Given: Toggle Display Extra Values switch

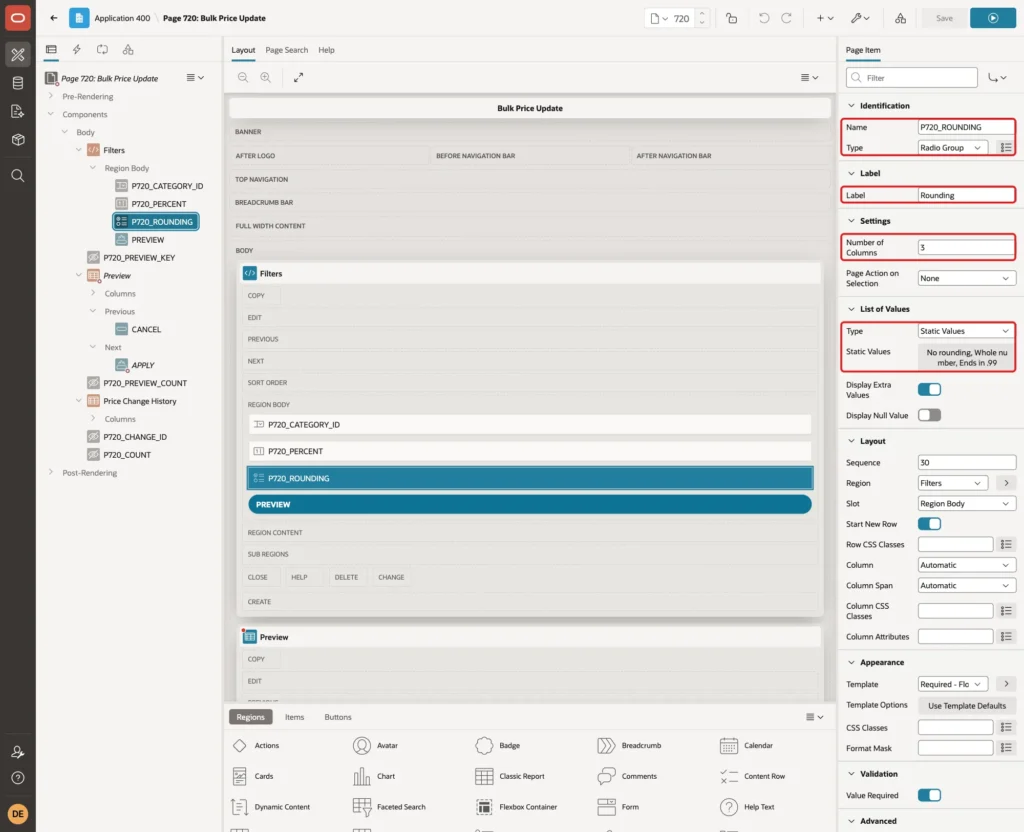Looking at the screenshot, I should pos(929,390).
